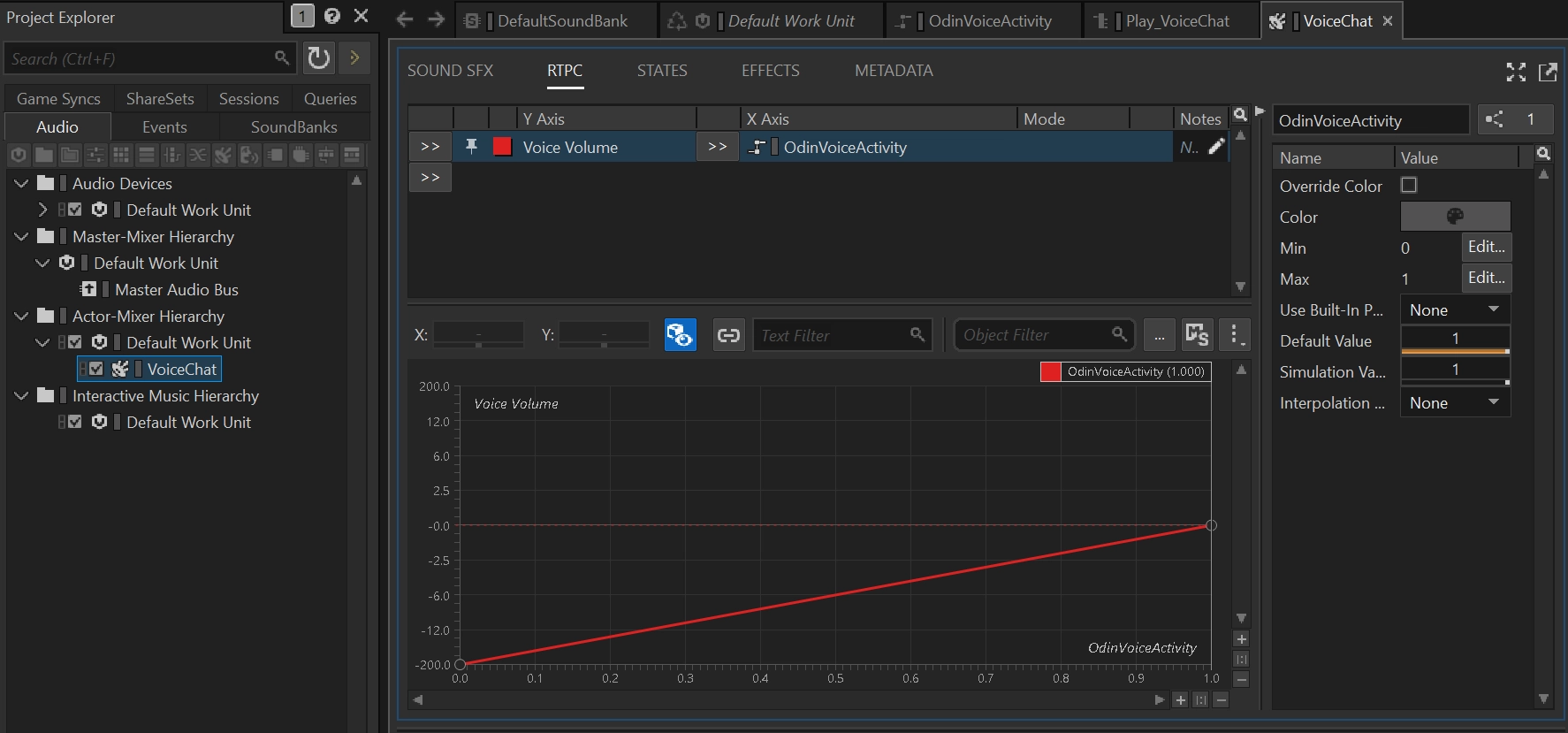
Task: Navigate back with the left arrow
Action: point(405,19)
